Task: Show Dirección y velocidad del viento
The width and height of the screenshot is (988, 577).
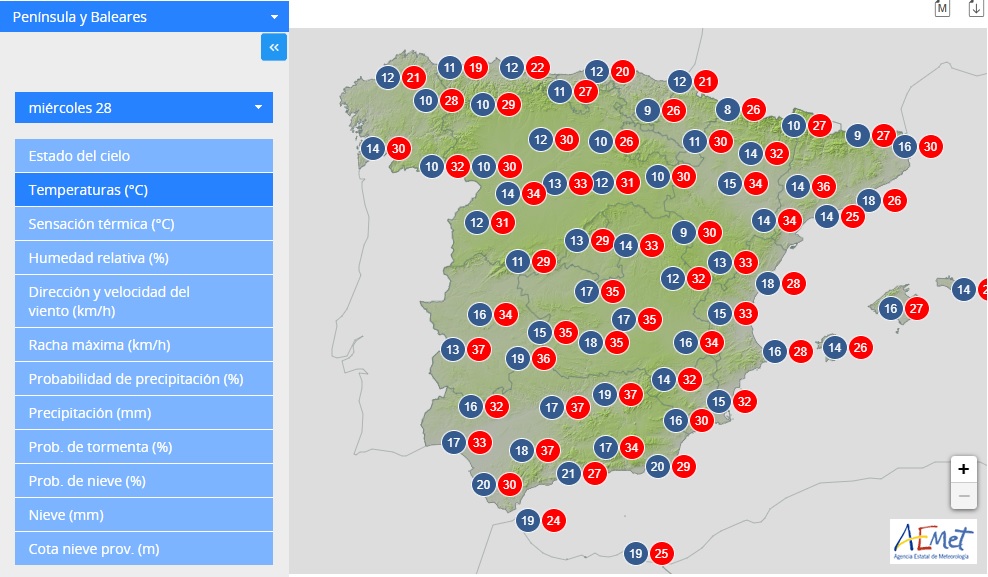Action: (x=144, y=300)
